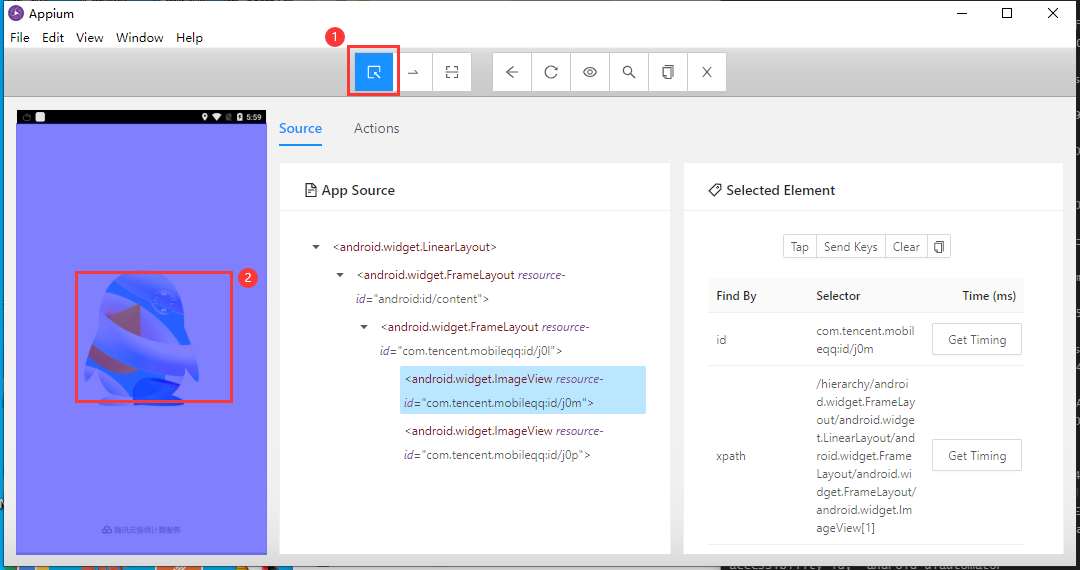This screenshot has width=1080, height=570.
Task: Click the Find By column header
Action: pos(736,296)
